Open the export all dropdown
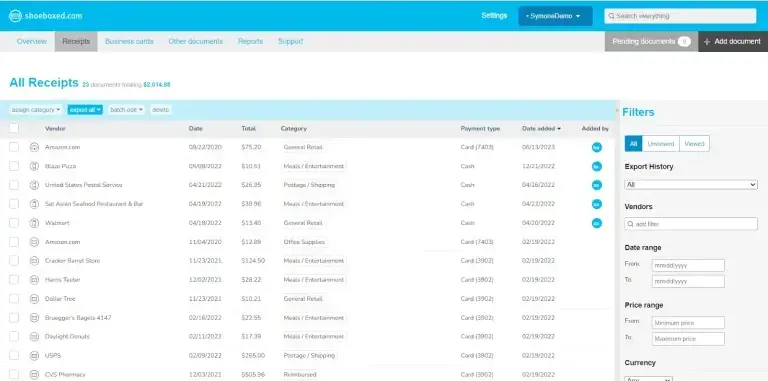 [85, 110]
